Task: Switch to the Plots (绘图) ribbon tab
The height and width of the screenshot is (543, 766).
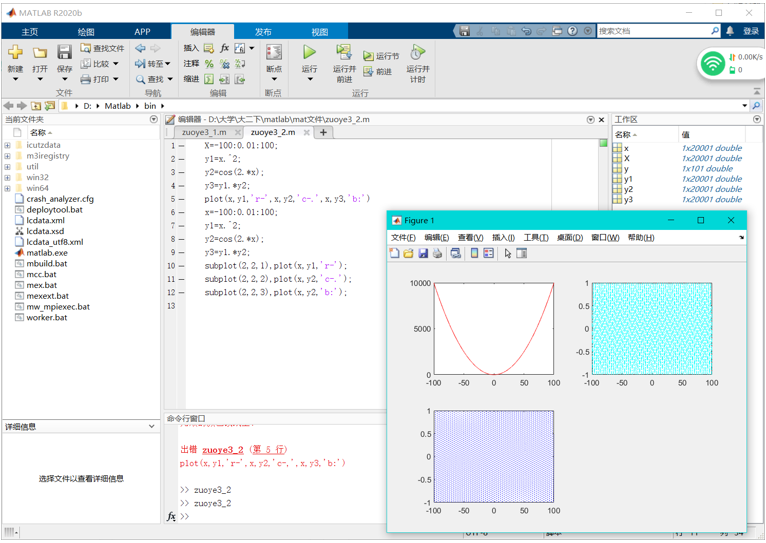Action: point(86,32)
